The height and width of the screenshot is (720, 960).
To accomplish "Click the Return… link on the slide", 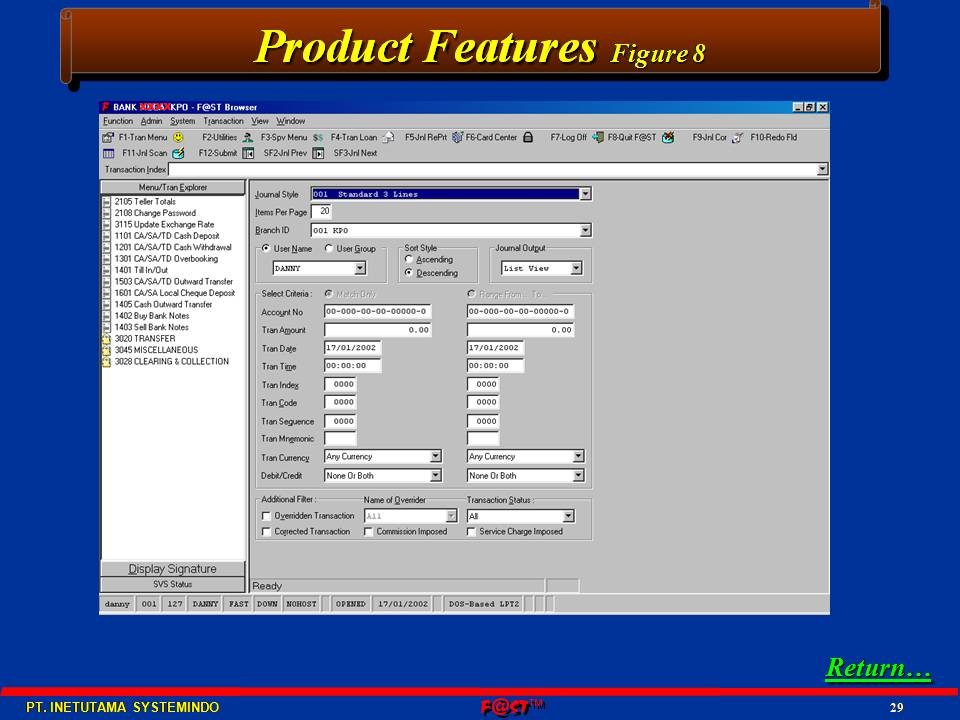I will 877,667.
